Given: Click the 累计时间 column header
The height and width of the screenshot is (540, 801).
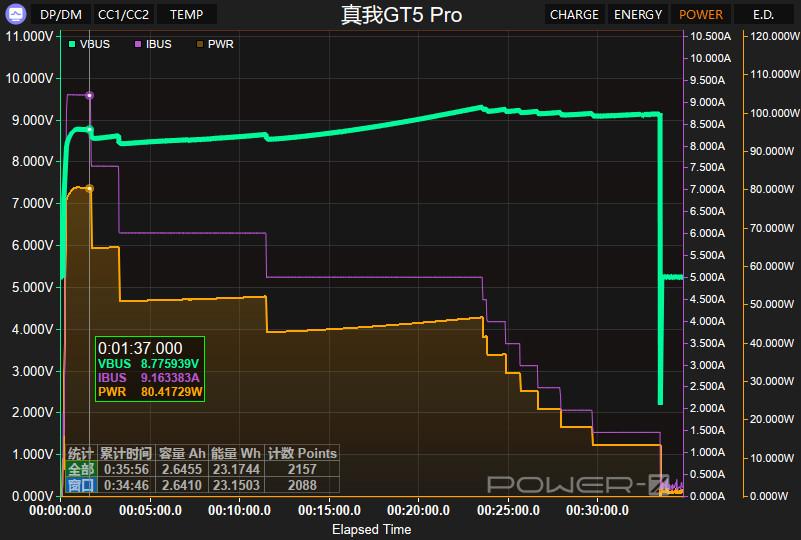Looking at the screenshot, I should [126, 453].
